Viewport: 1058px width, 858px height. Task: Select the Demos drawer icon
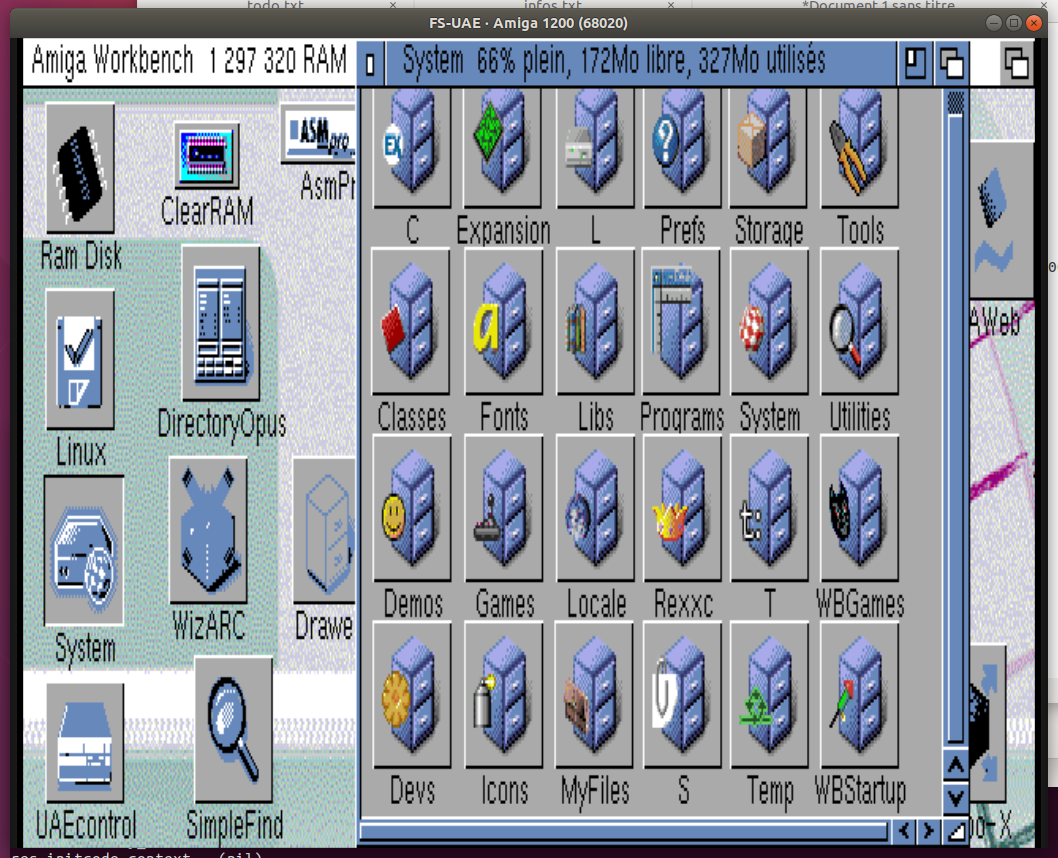click(412, 508)
